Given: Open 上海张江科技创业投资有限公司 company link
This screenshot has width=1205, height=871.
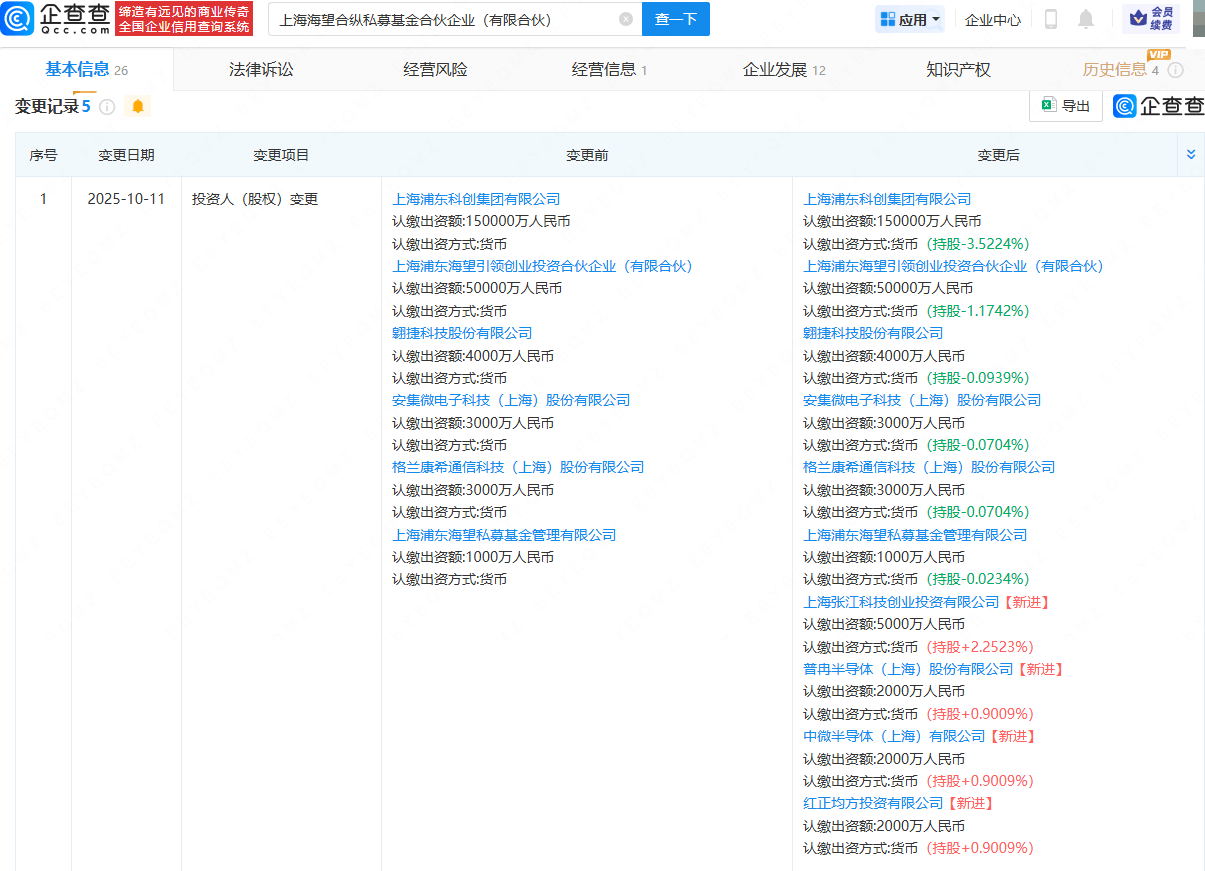Looking at the screenshot, I should point(901,602).
